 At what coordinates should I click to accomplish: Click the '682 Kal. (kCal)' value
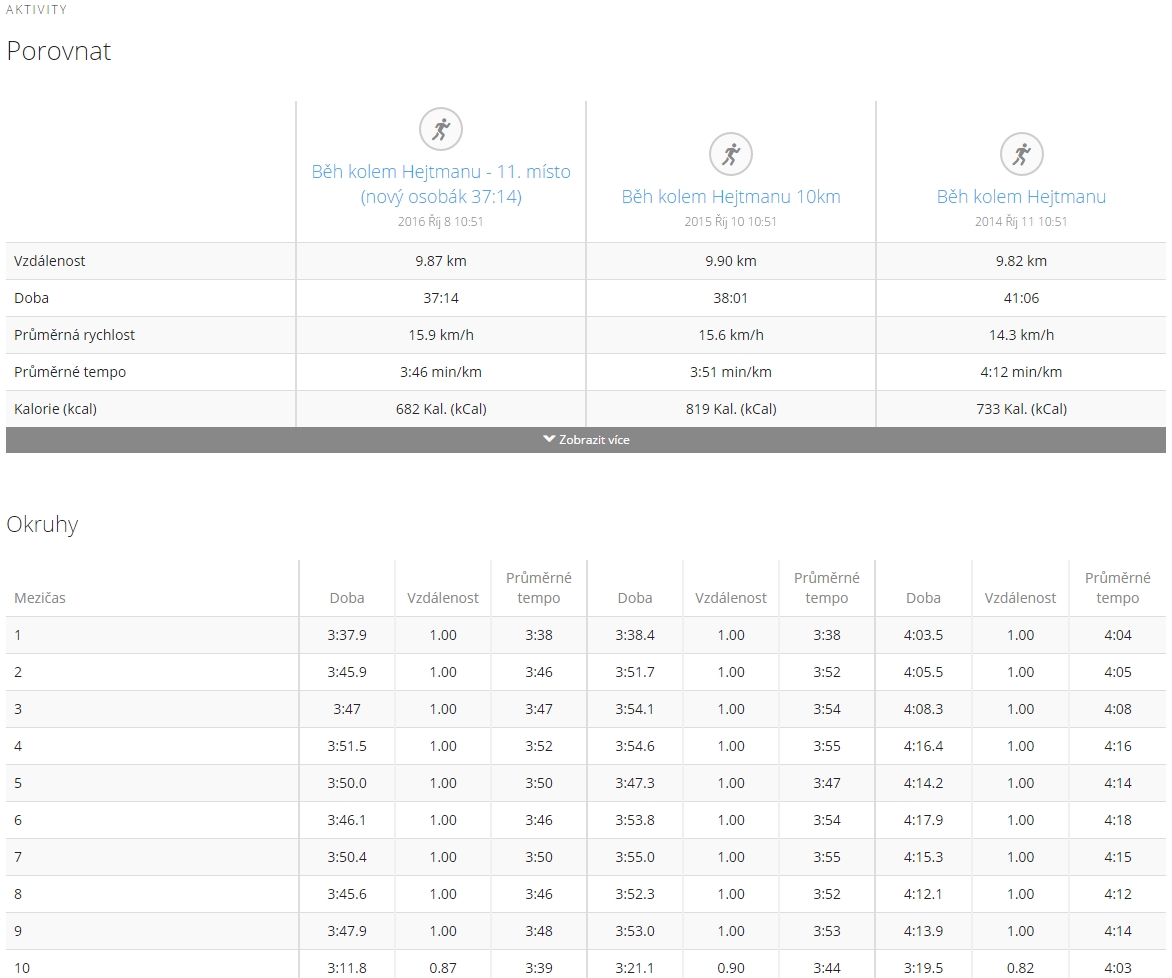[441, 409]
